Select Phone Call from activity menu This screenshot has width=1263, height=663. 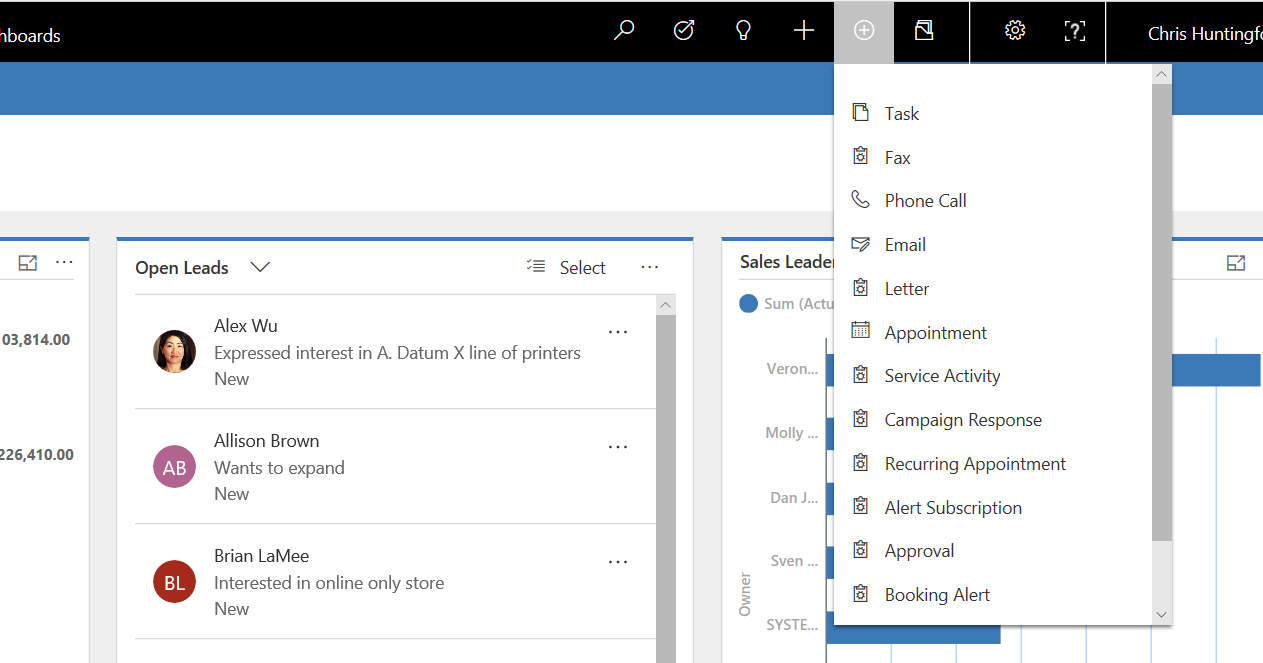point(925,201)
